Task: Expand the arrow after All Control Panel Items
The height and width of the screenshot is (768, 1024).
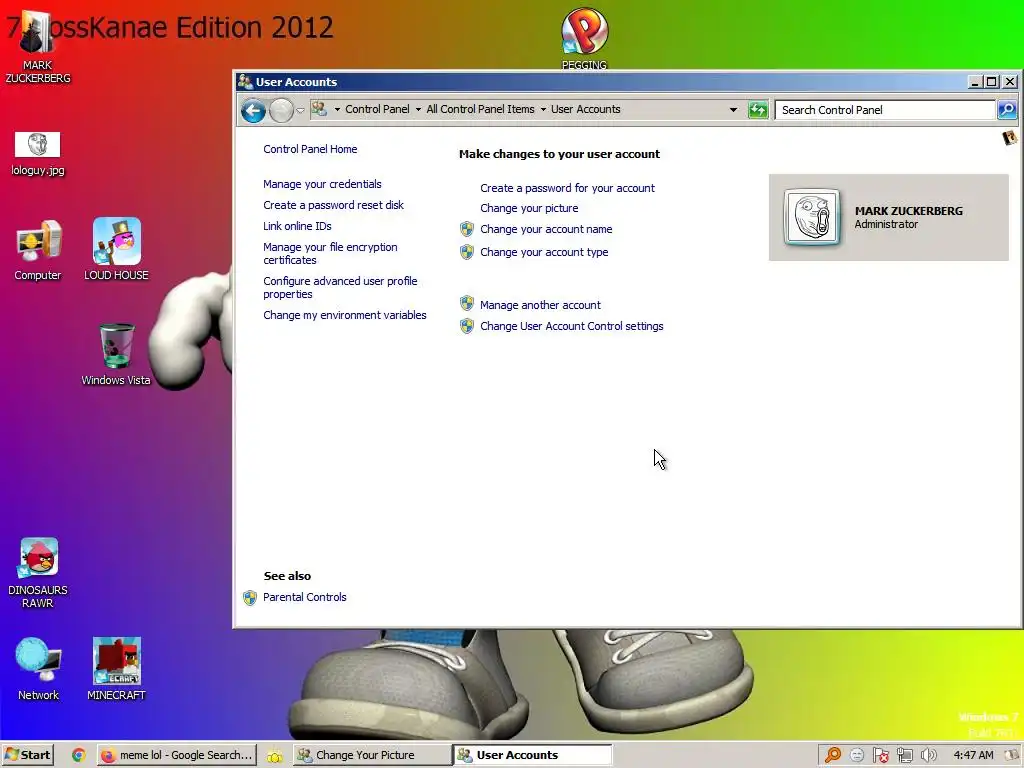Action: click(543, 110)
